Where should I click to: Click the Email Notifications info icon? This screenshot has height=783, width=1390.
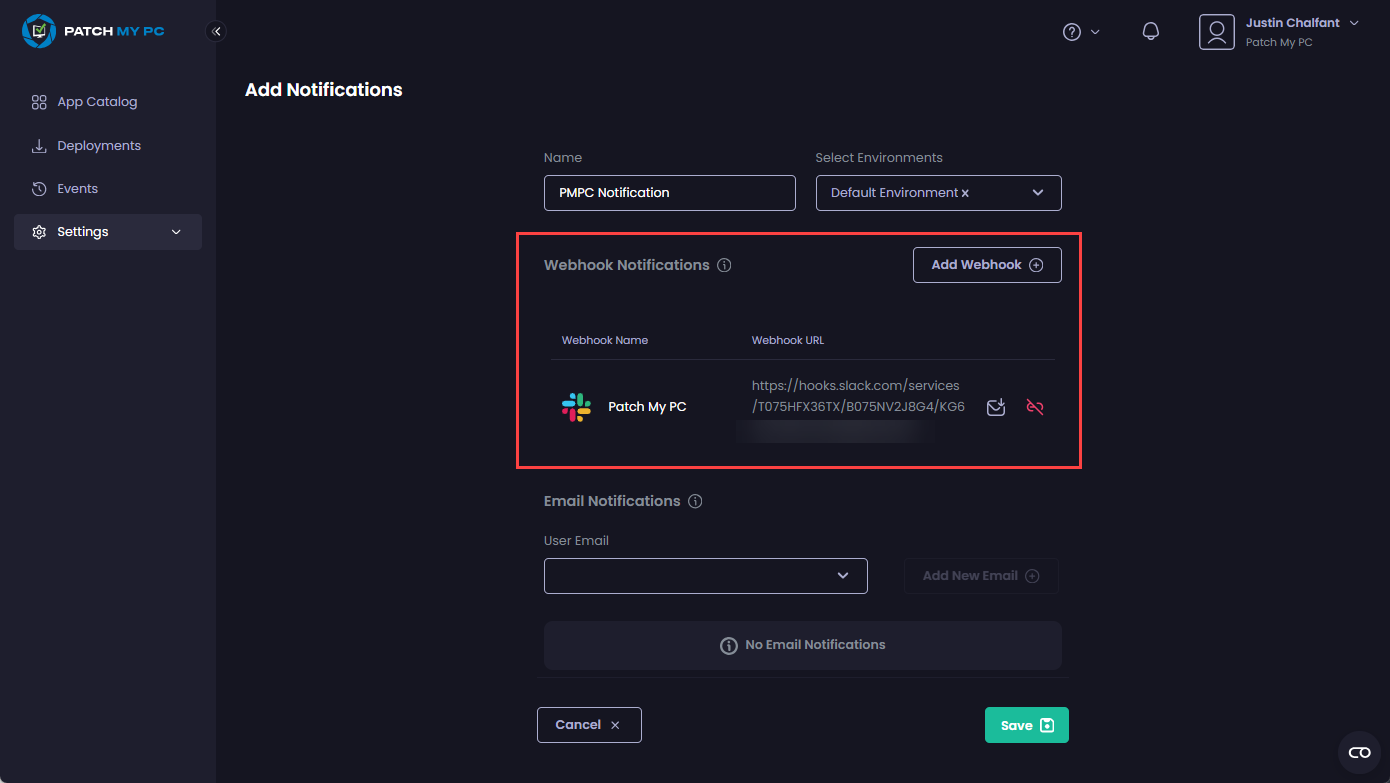(x=695, y=502)
